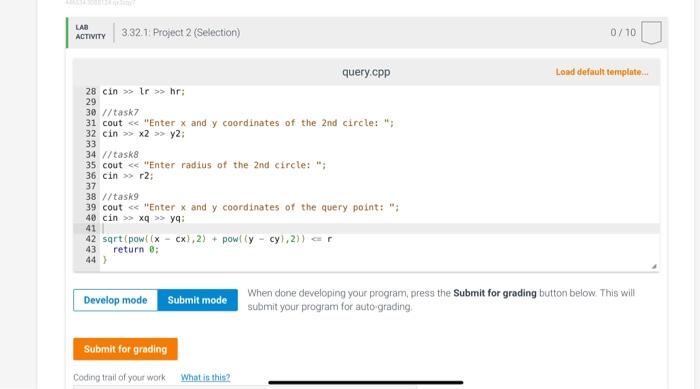This screenshot has width=700, height=389.
Task: Click the 'Enter radius of the 2nd circle' line
Action: point(214,165)
